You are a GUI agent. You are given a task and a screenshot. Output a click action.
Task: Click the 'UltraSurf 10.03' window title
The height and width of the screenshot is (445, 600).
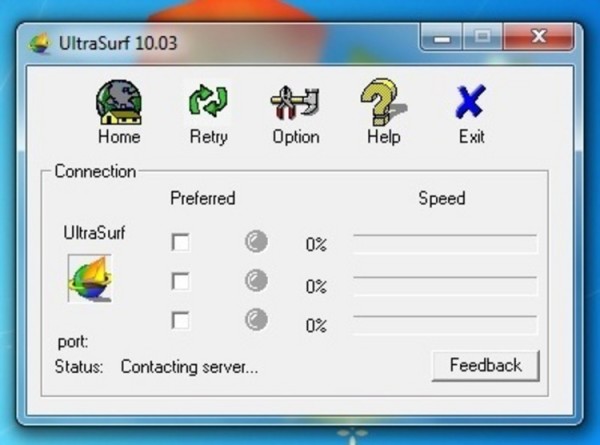coord(118,43)
